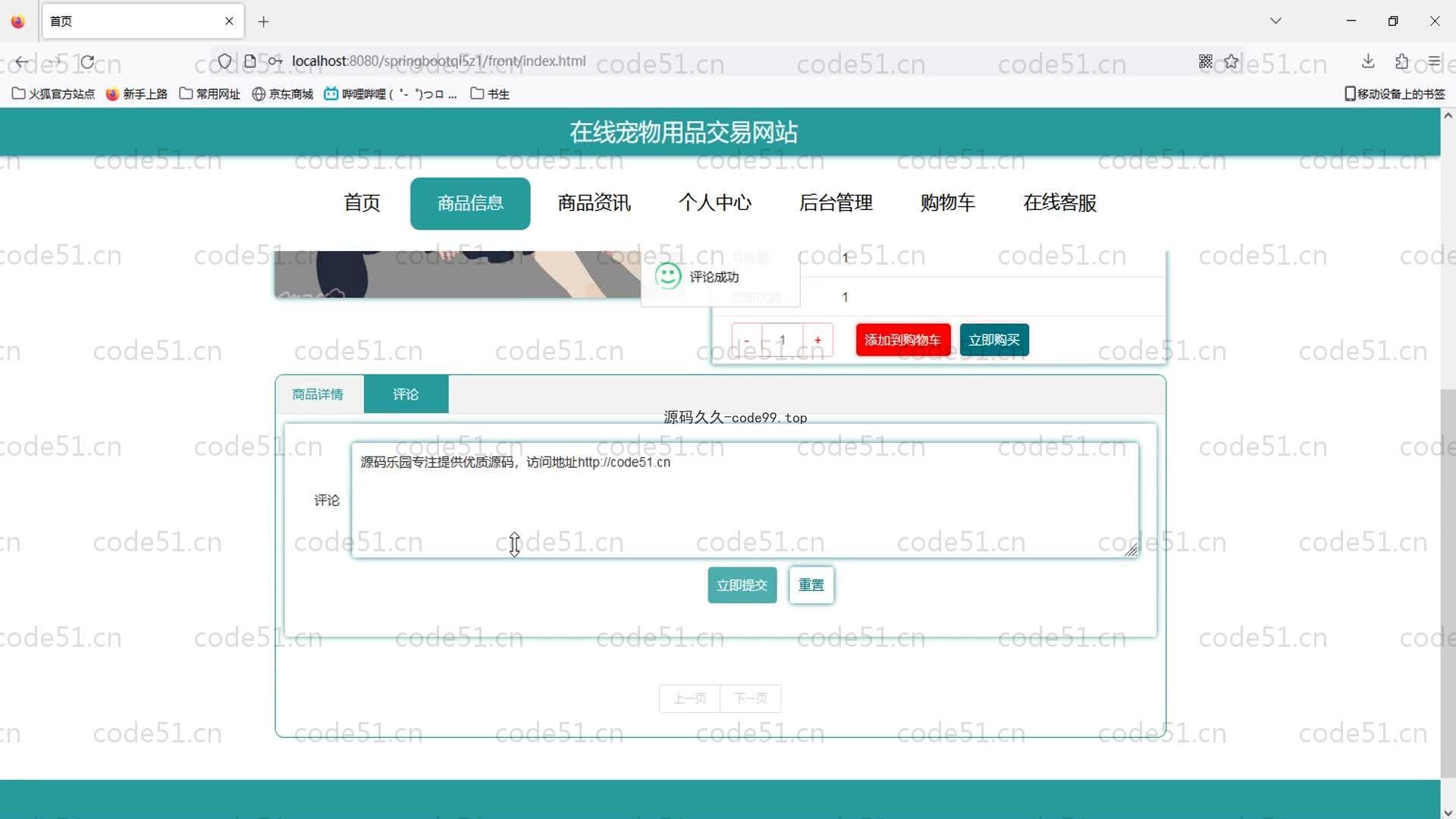Switch to 商品详情 tab
The width and height of the screenshot is (1456, 819).
(318, 394)
